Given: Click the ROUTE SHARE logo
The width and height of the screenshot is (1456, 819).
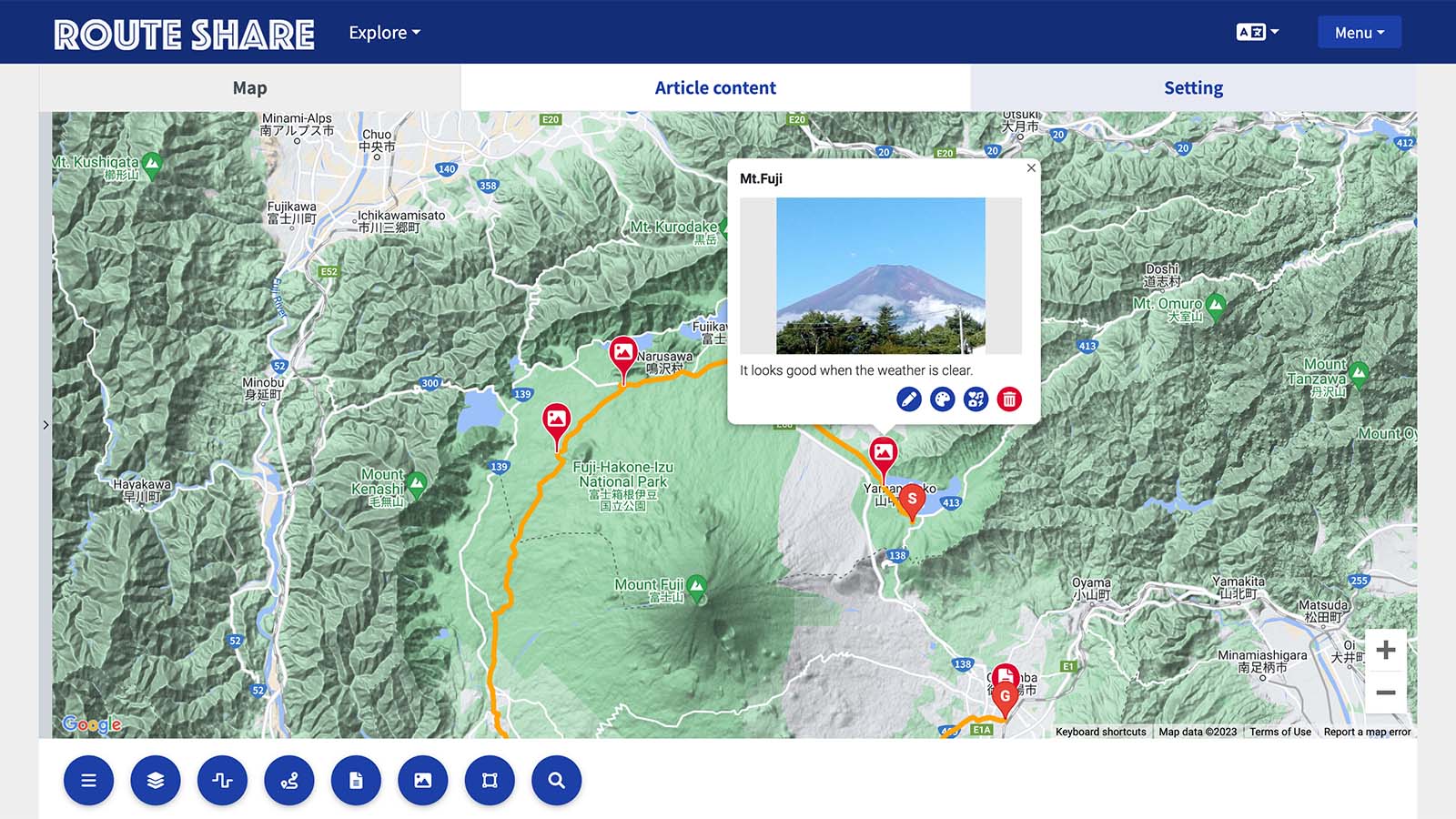Looking at the screenshot, I should tap(185, 35).
